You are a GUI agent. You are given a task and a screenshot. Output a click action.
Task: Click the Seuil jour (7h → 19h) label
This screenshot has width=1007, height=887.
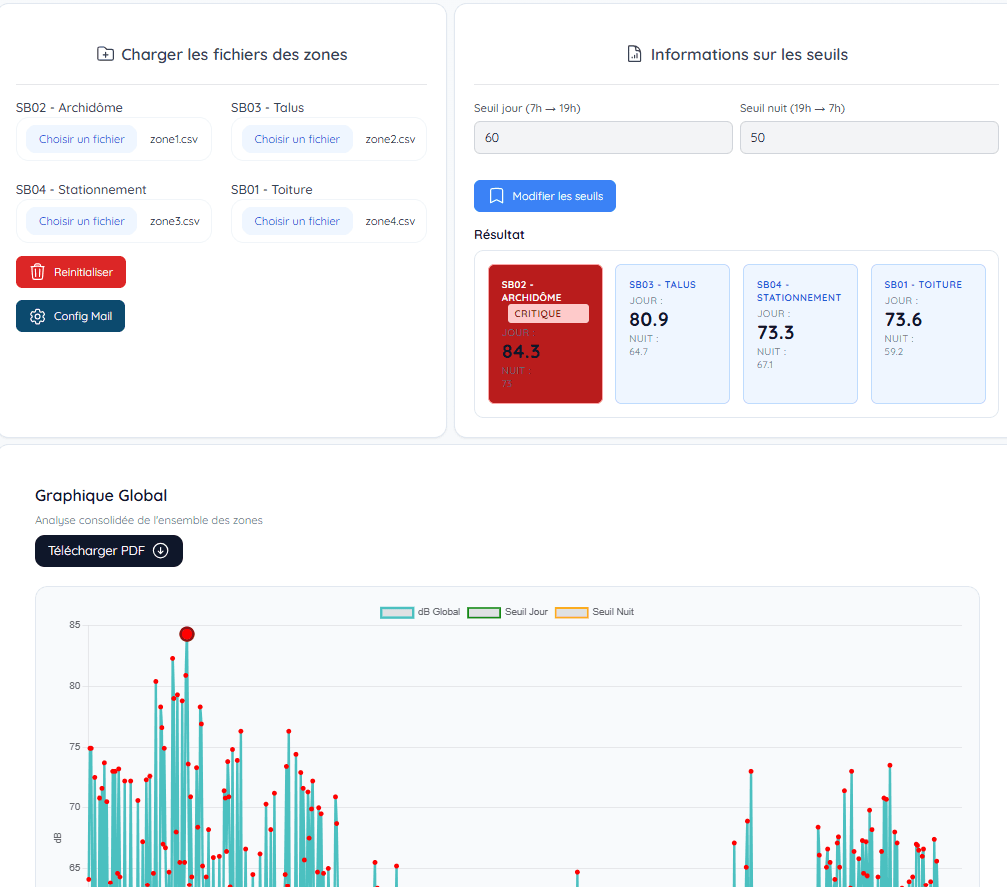pos(527,108)
